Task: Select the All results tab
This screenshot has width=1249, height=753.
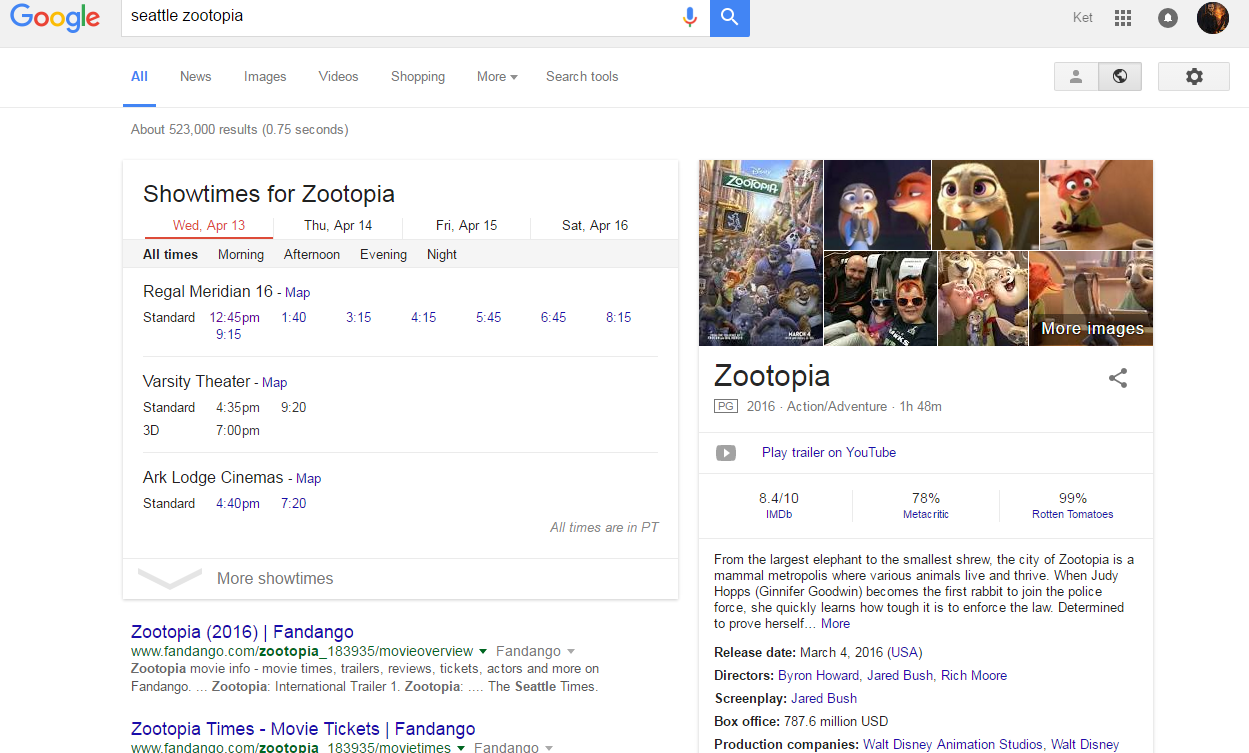Action: (x=139, y=76)
